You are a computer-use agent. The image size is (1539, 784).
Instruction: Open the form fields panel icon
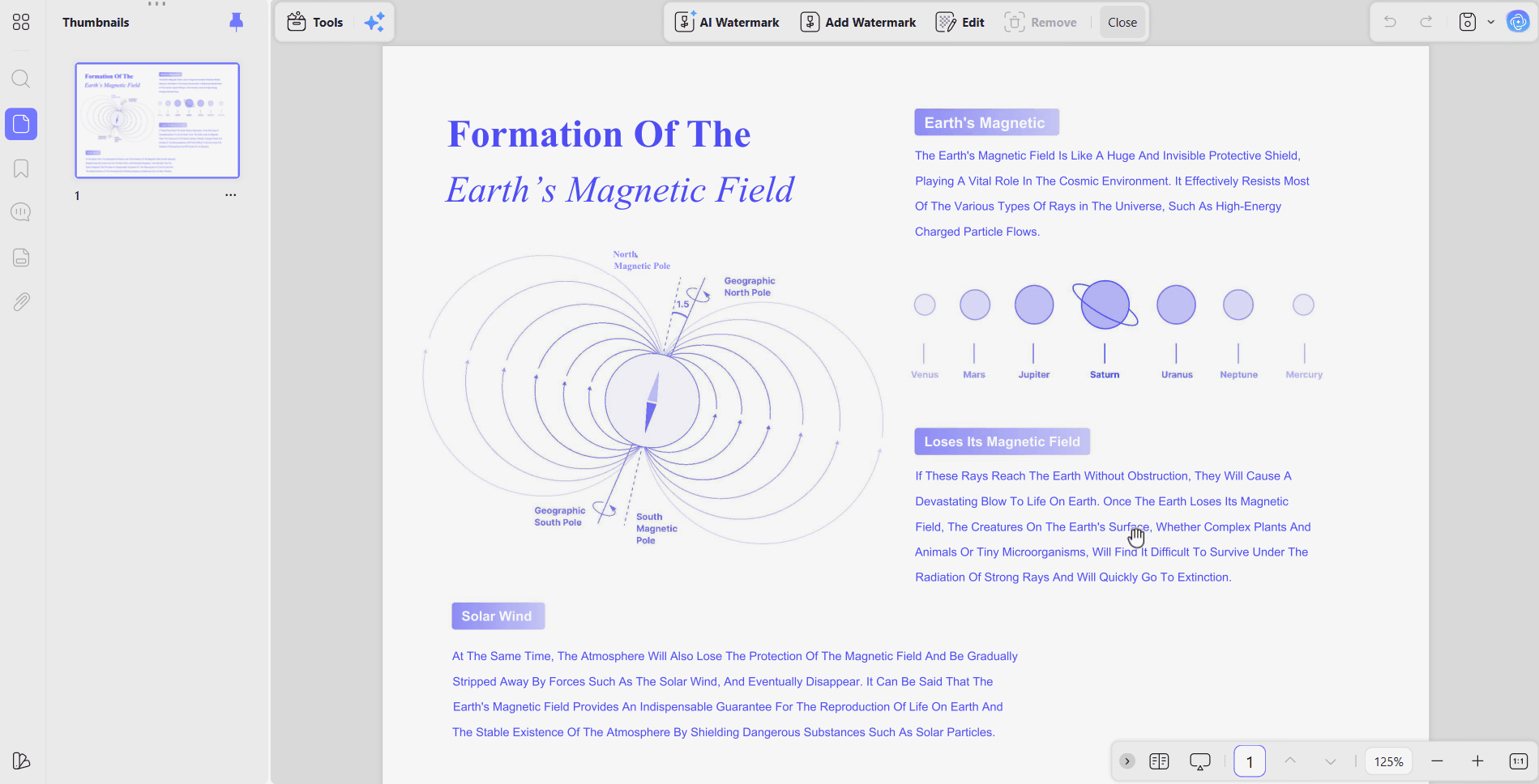21,258
